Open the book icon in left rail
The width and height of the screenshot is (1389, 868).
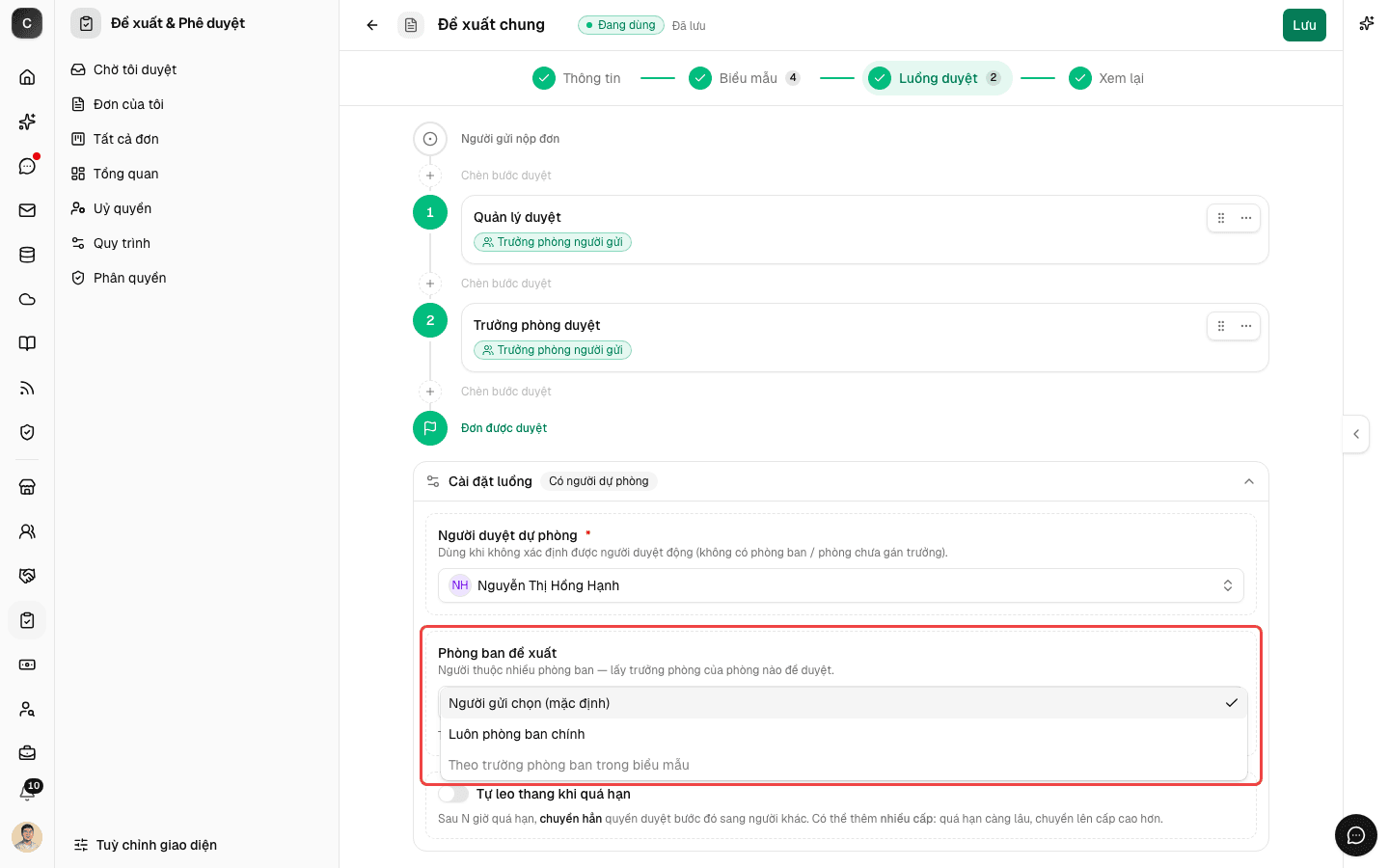[x=27, y=343]
